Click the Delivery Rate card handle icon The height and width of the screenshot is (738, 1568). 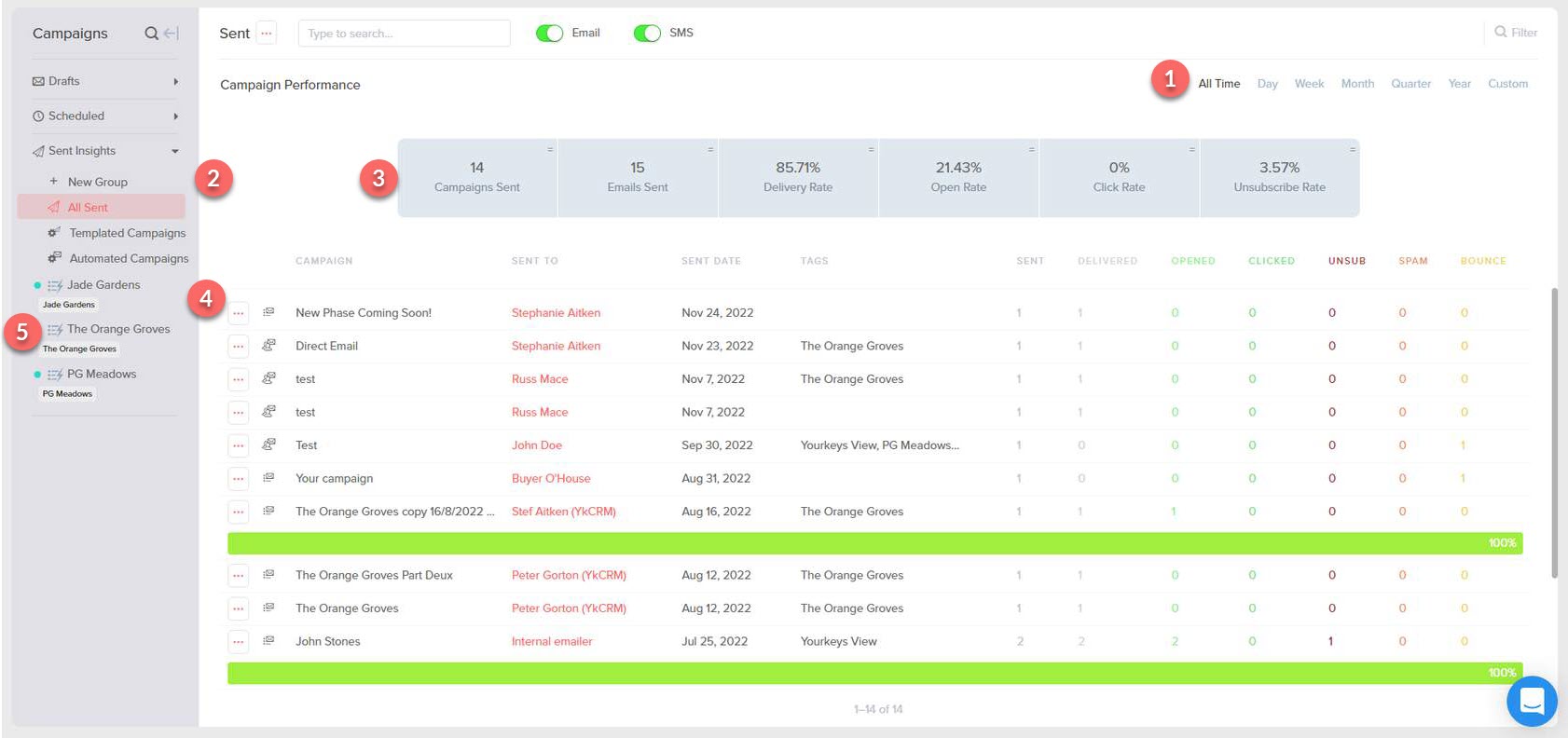click(x=872, y=149)
